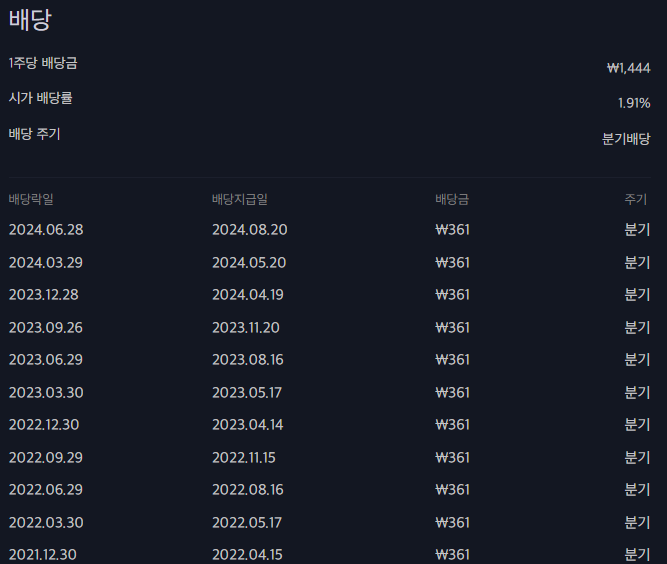Image resolution: width=667 pixels, height=564 pixels.
Task: Click 분기 in the 2023.06.29 row
Action: 637,360
